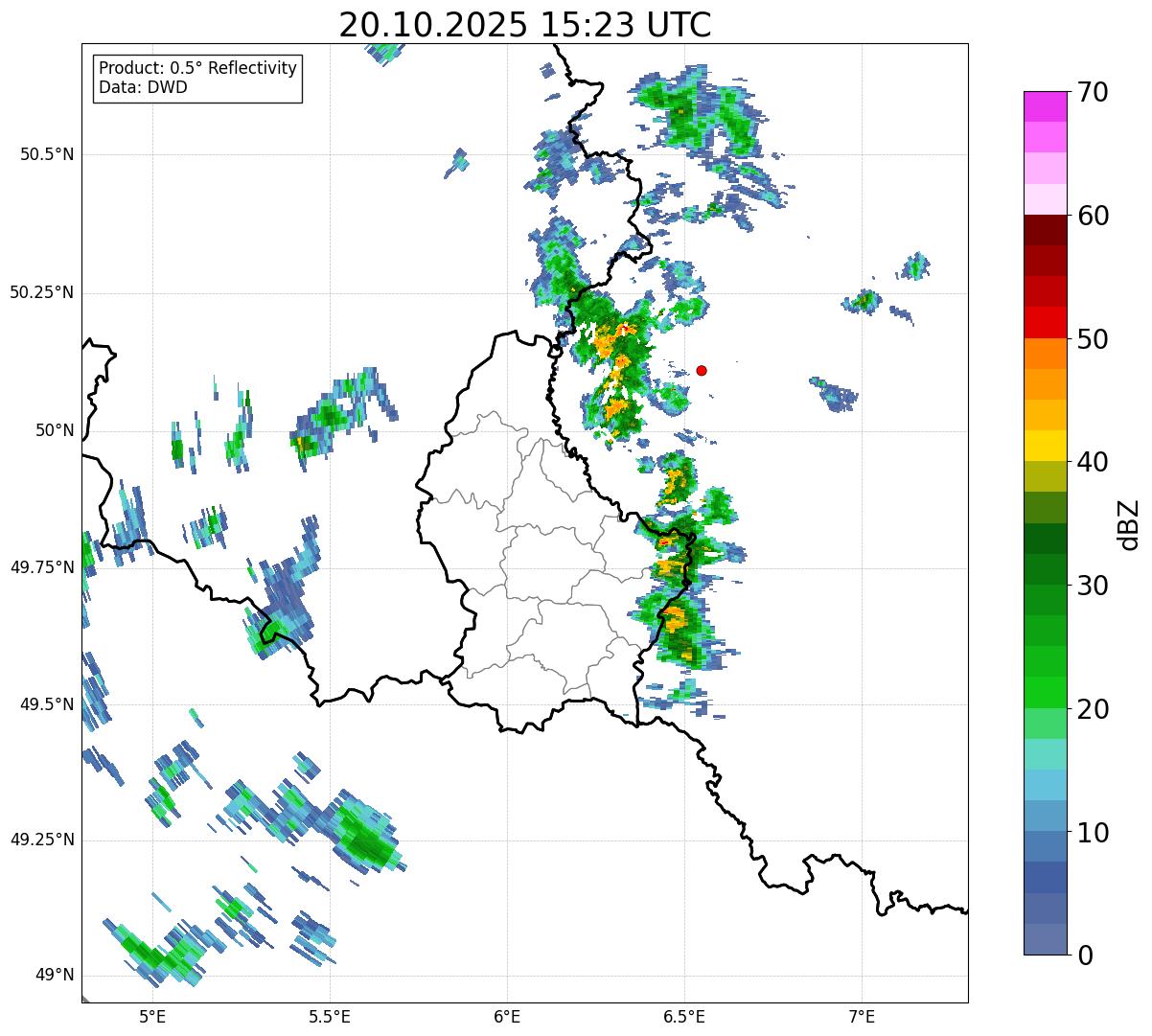Screen dimensions: 1152x1036
Task: Click the orange colorbar segment below 50
Action: coord(1046,354)
